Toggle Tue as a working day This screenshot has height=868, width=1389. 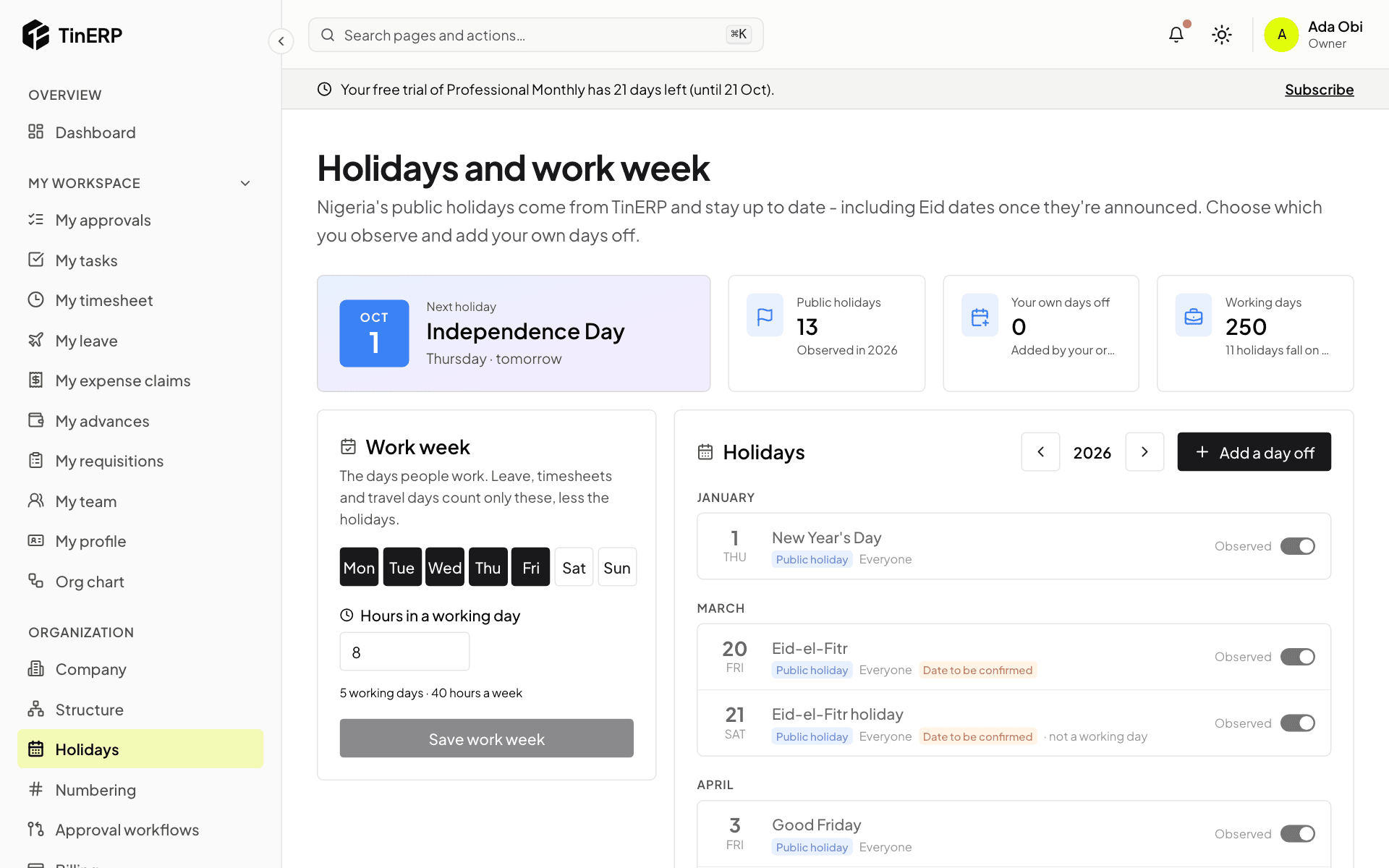(x=402, y=567)
